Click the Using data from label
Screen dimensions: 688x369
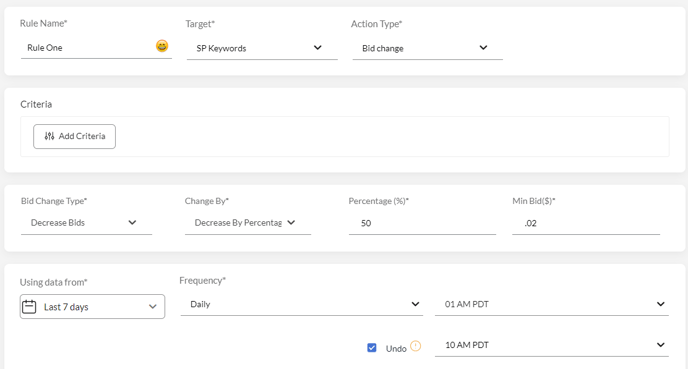tap(54, 282)
